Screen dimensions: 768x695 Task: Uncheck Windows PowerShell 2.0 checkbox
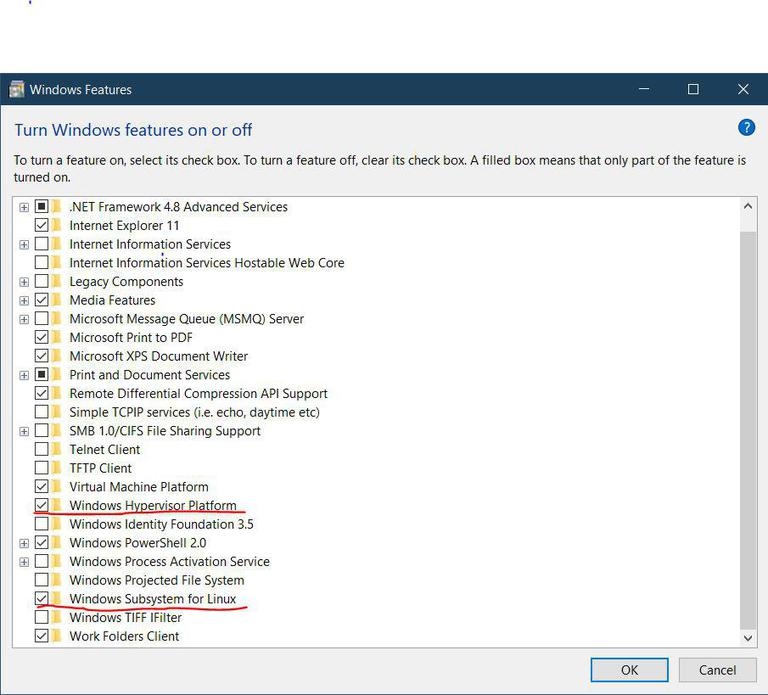[42, 543]
